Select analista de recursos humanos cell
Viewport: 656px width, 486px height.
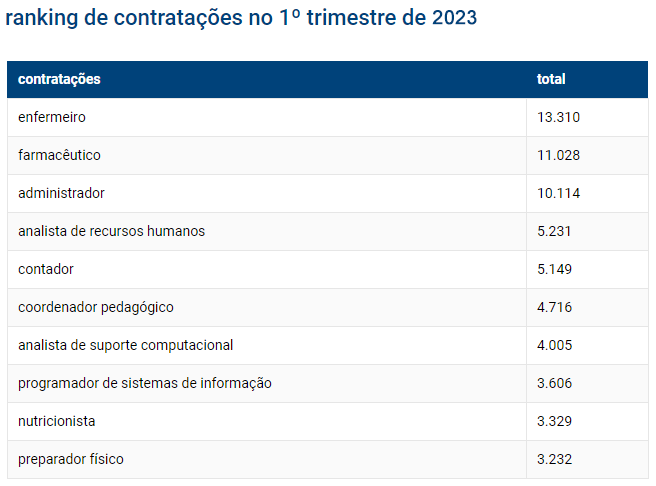pos(111,231)
